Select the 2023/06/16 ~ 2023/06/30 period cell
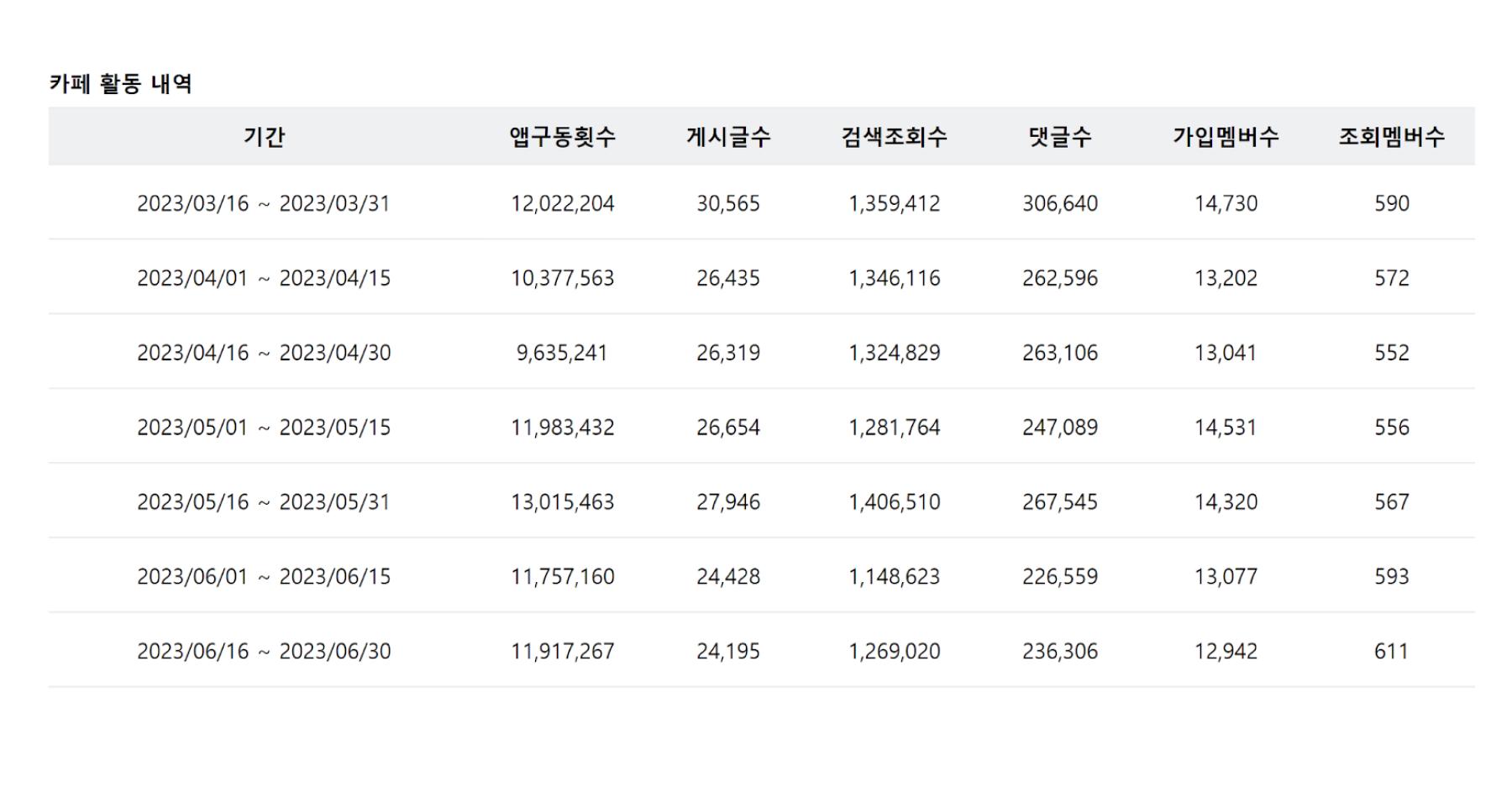This screenshot has width=1512, height=792. click(x=264, y=652)
